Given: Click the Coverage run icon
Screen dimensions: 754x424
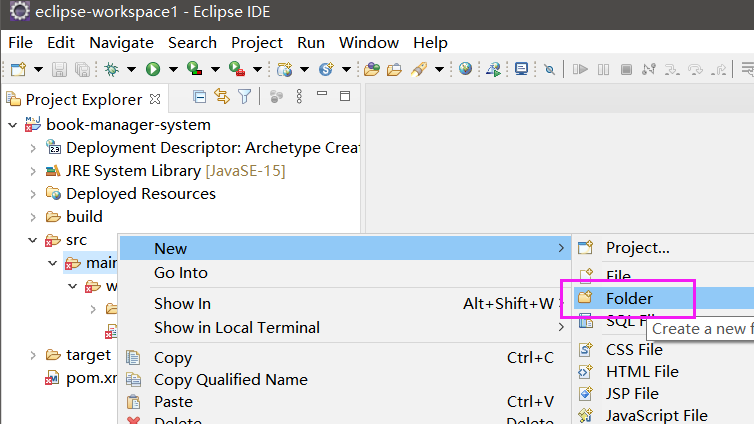Looking at the screenshot, I should 195,69.
